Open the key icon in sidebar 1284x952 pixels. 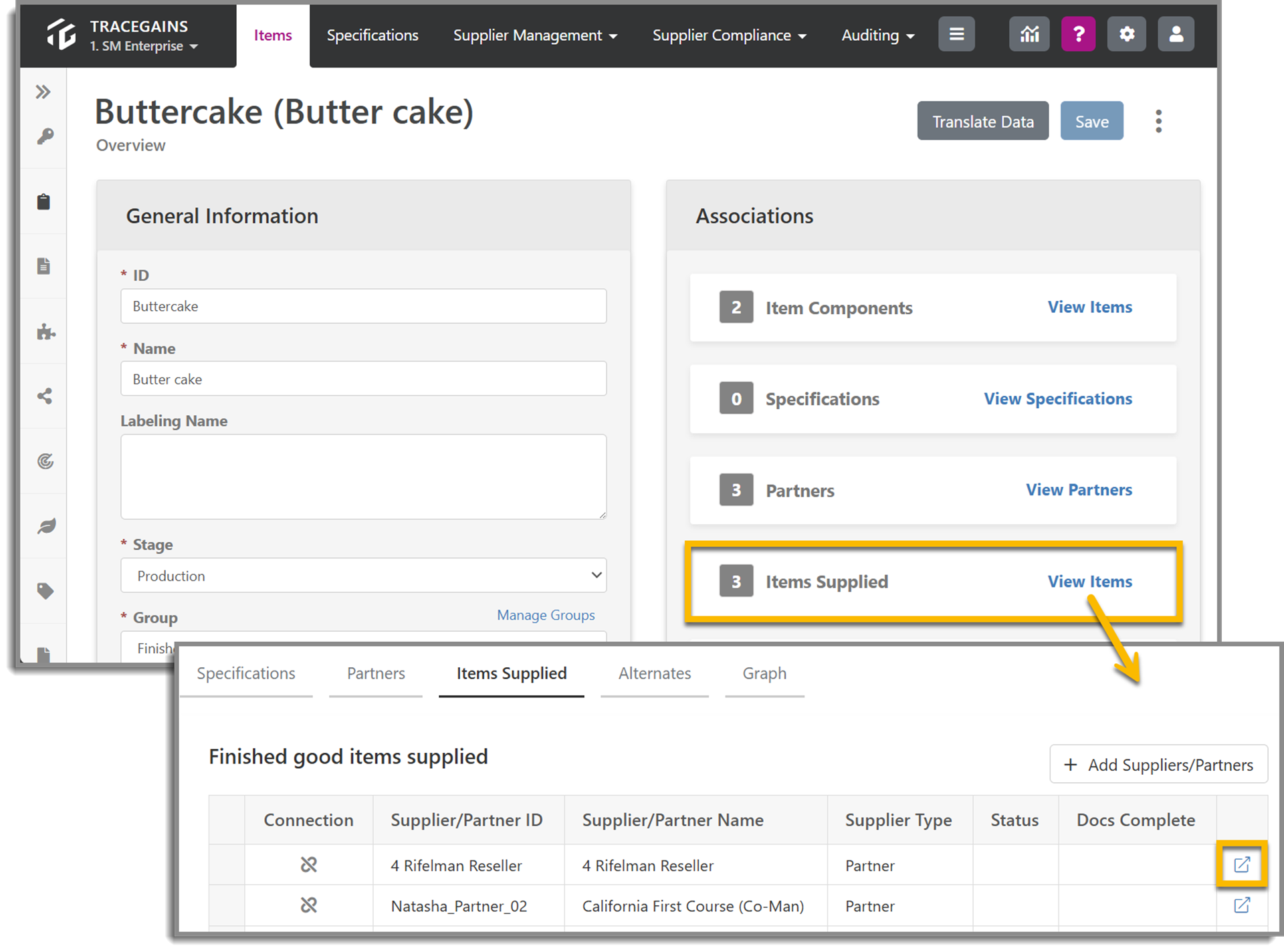pos(45,136)
